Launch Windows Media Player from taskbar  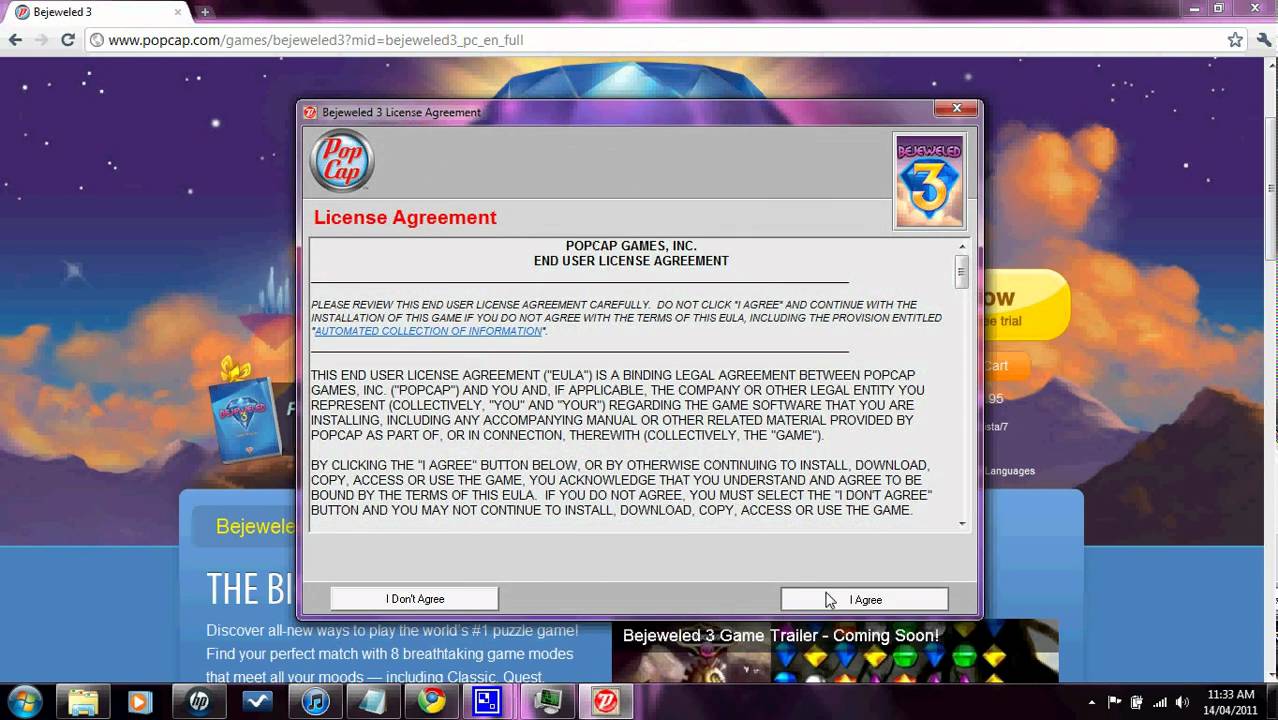click(x=139, y=702)
